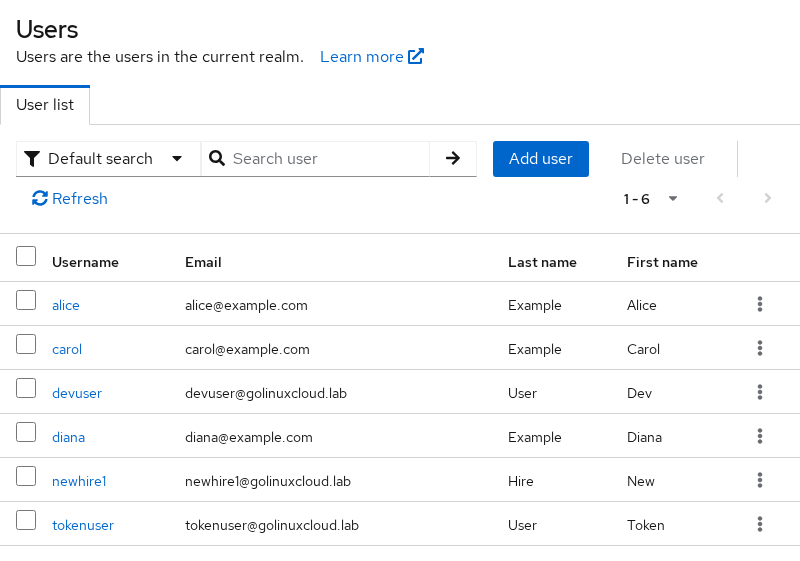Go to the previous page of users
Image resolution: width=800 pixels, height=561 pixels.
(x=720, y=198)
